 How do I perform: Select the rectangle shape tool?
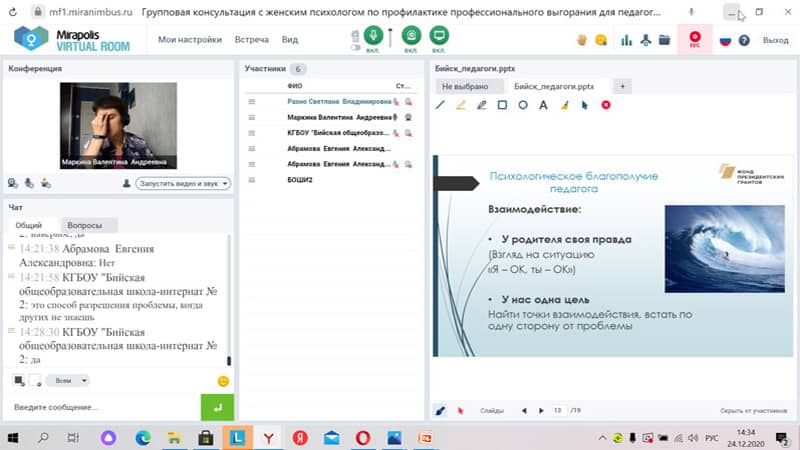(502, 105)
